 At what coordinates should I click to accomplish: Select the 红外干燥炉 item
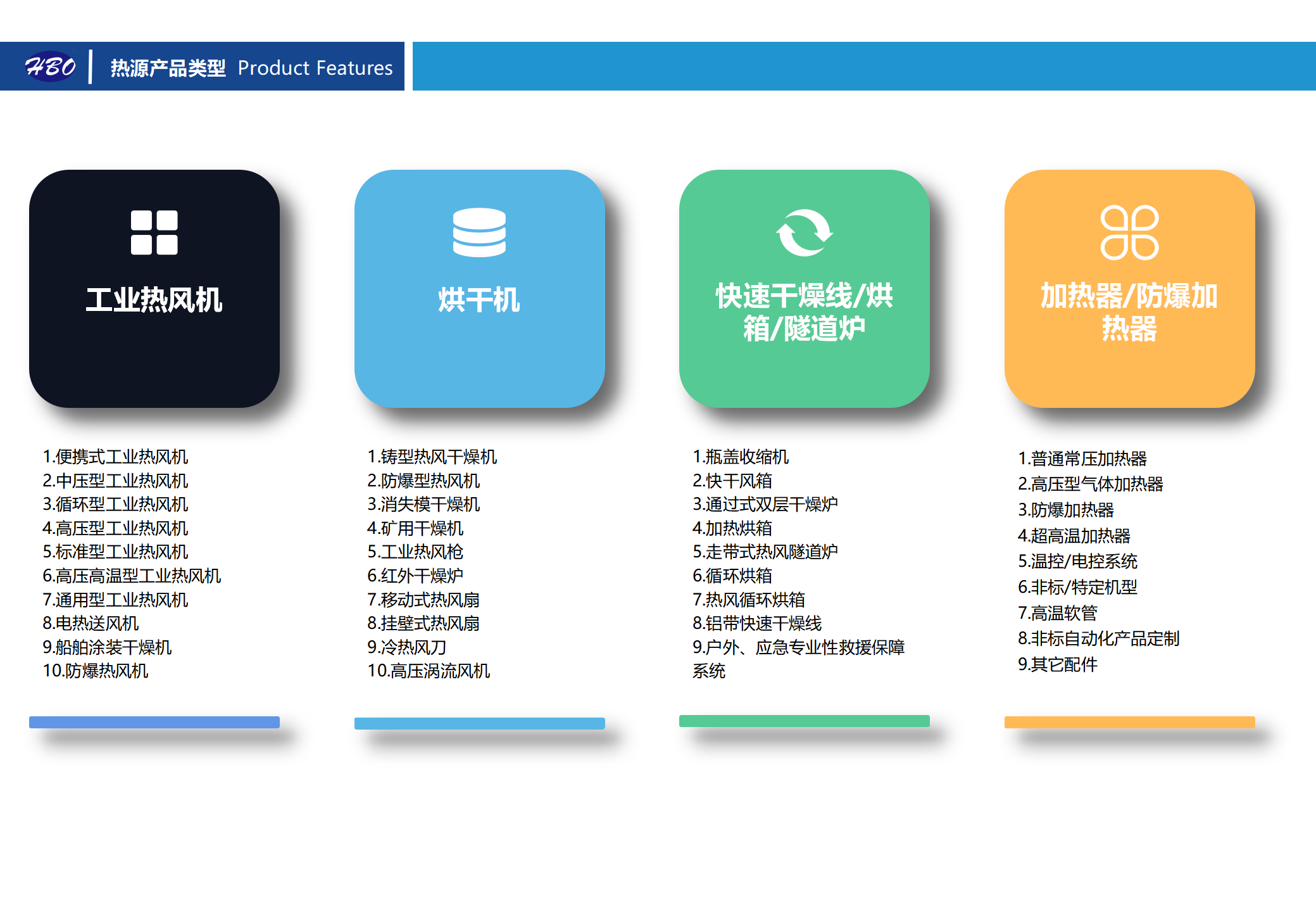coord(415,576)
